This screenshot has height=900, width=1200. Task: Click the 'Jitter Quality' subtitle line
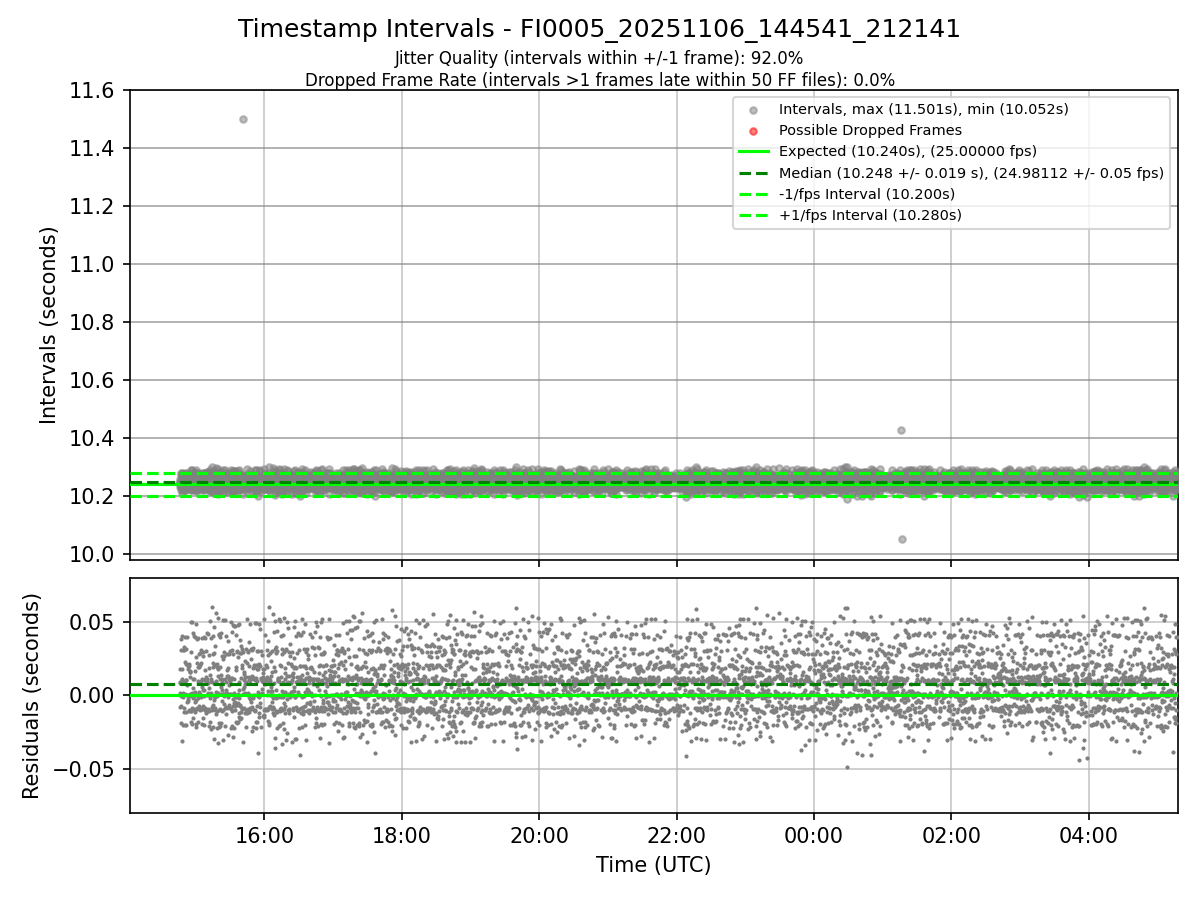coord(599,58)
